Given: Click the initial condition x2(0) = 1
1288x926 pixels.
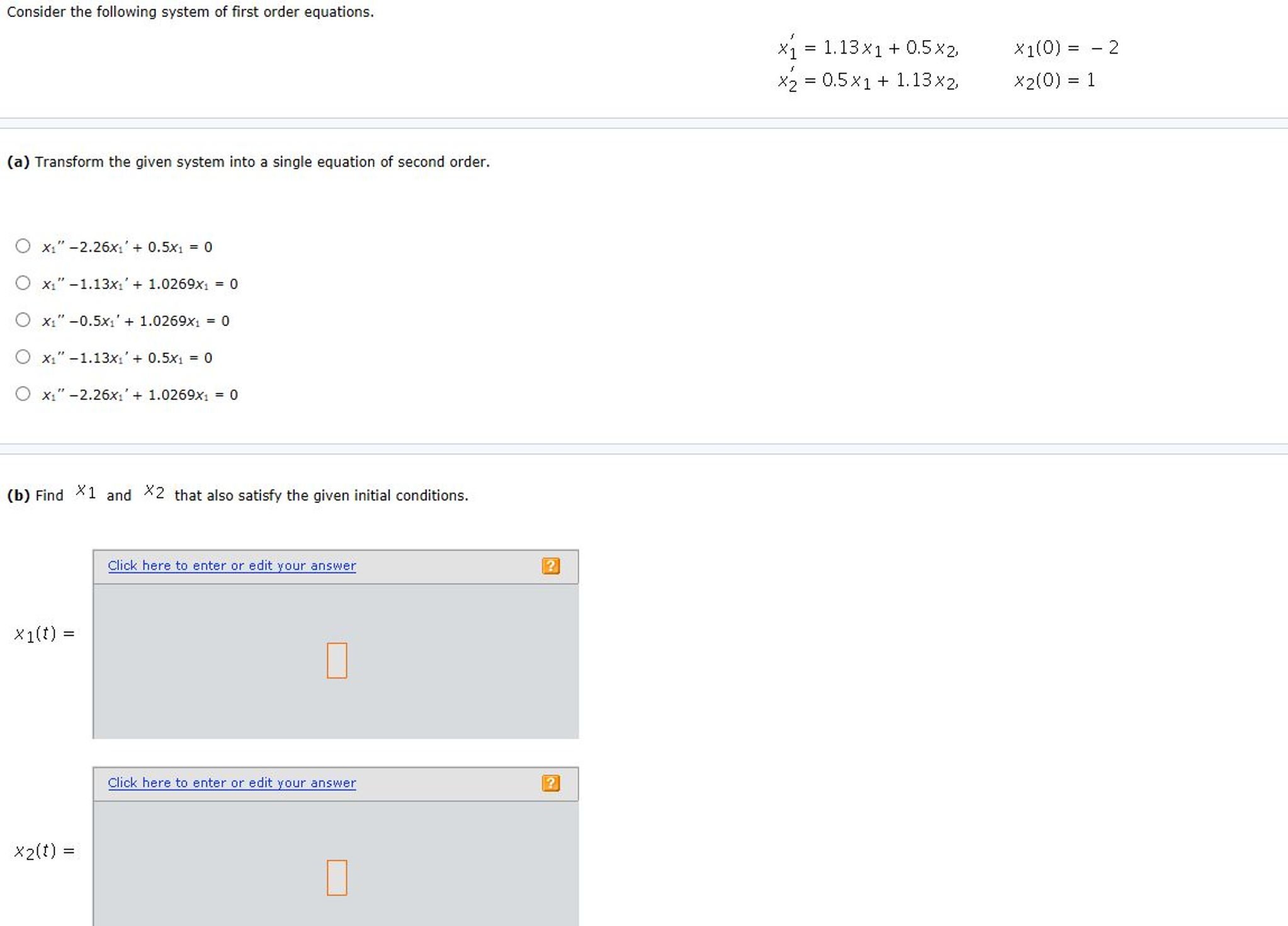Looking at the screenshot, I should point(1054,81).
